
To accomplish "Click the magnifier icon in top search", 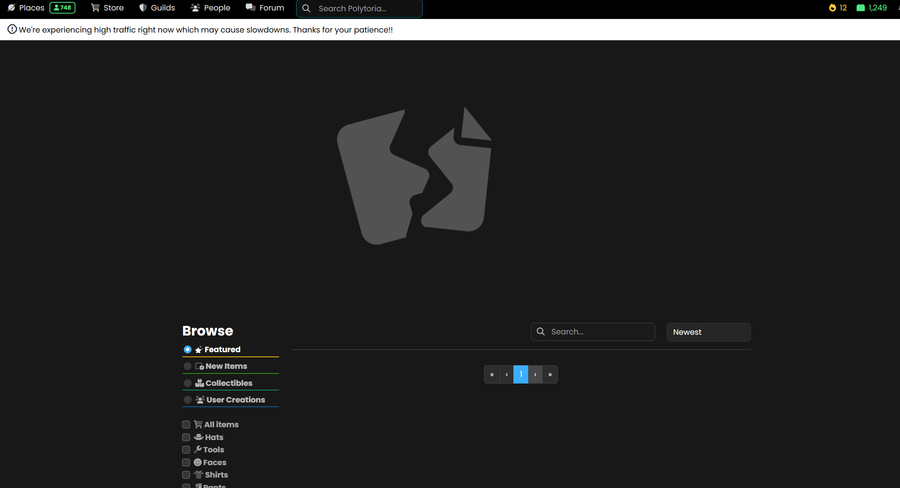I will (x=306, y=9).
